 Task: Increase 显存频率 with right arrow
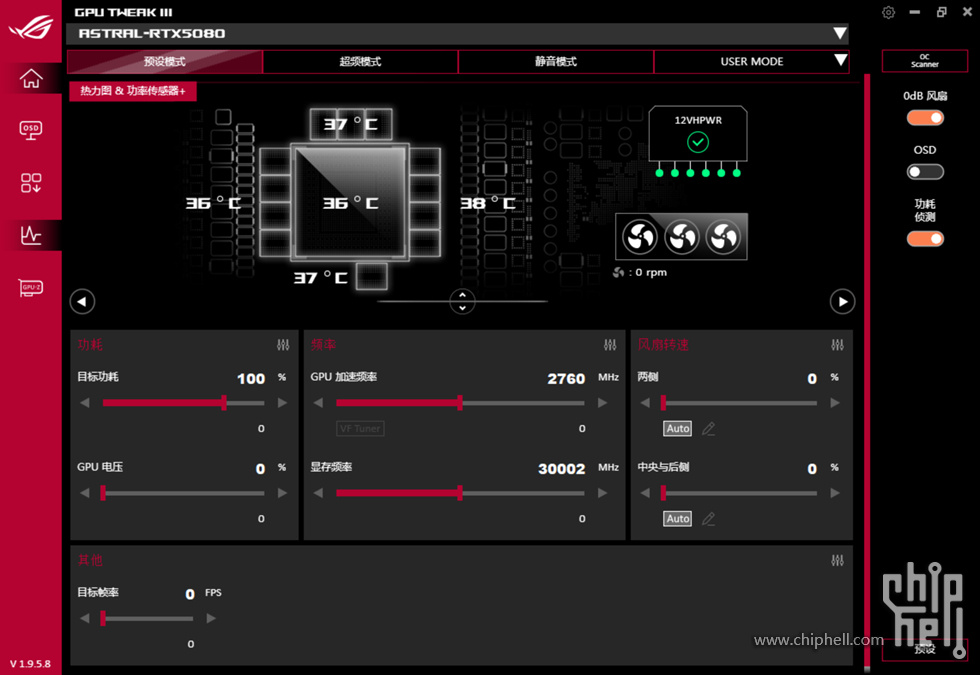(602, 493)
